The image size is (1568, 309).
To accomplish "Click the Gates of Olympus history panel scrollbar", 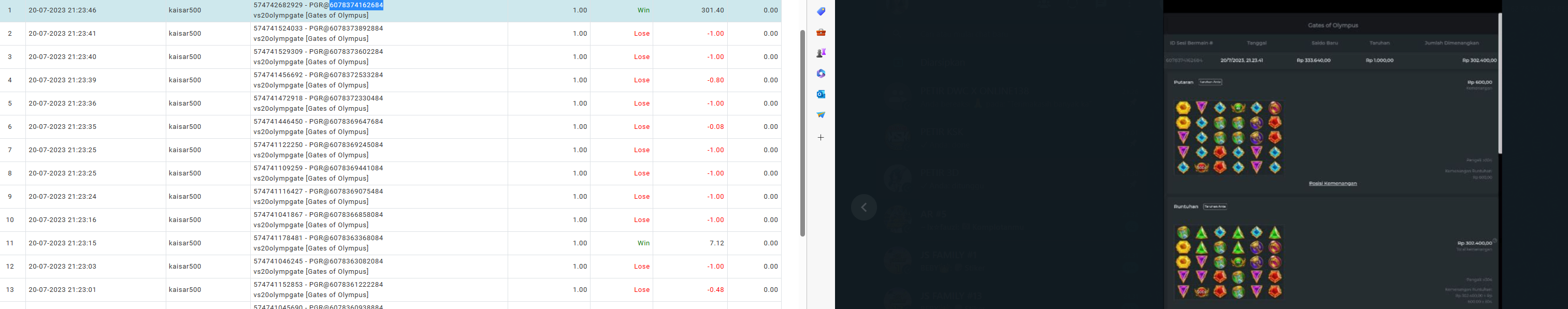I will click(1500, 83).
